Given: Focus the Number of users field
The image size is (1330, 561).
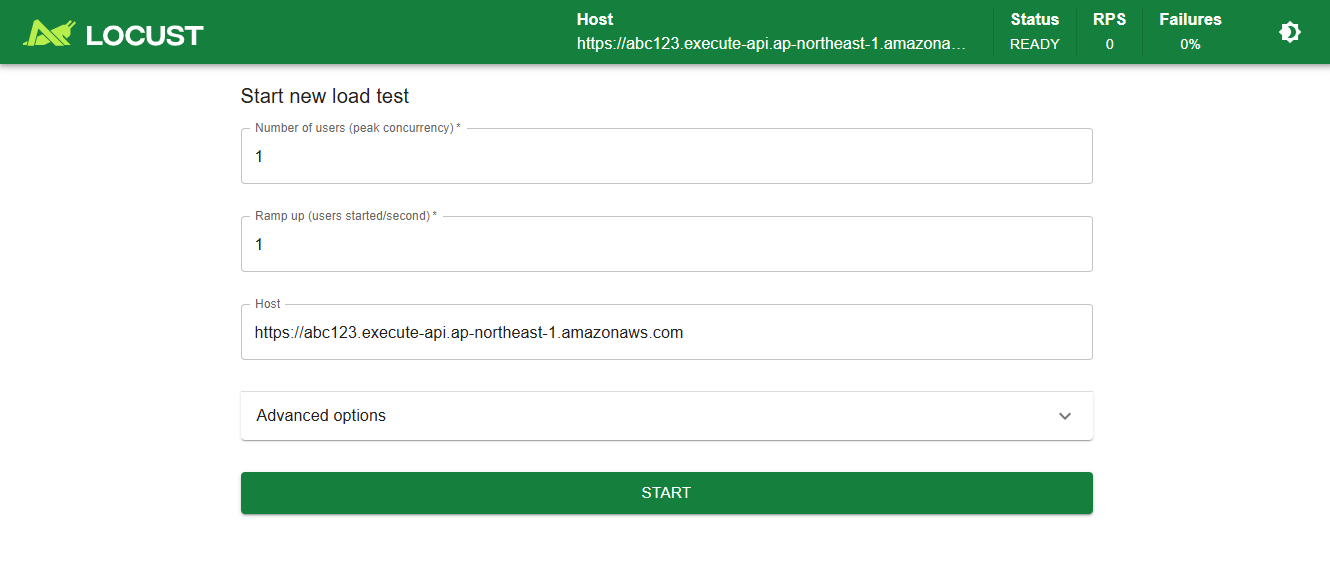Looking at the screenshot, I should (x=666, y=157).
